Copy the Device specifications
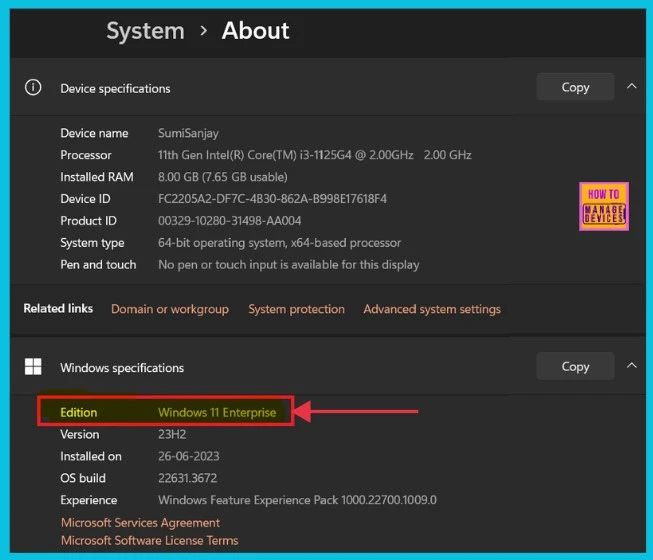The height and width of the screenshot is (560, 653). [x=575, y=87]
